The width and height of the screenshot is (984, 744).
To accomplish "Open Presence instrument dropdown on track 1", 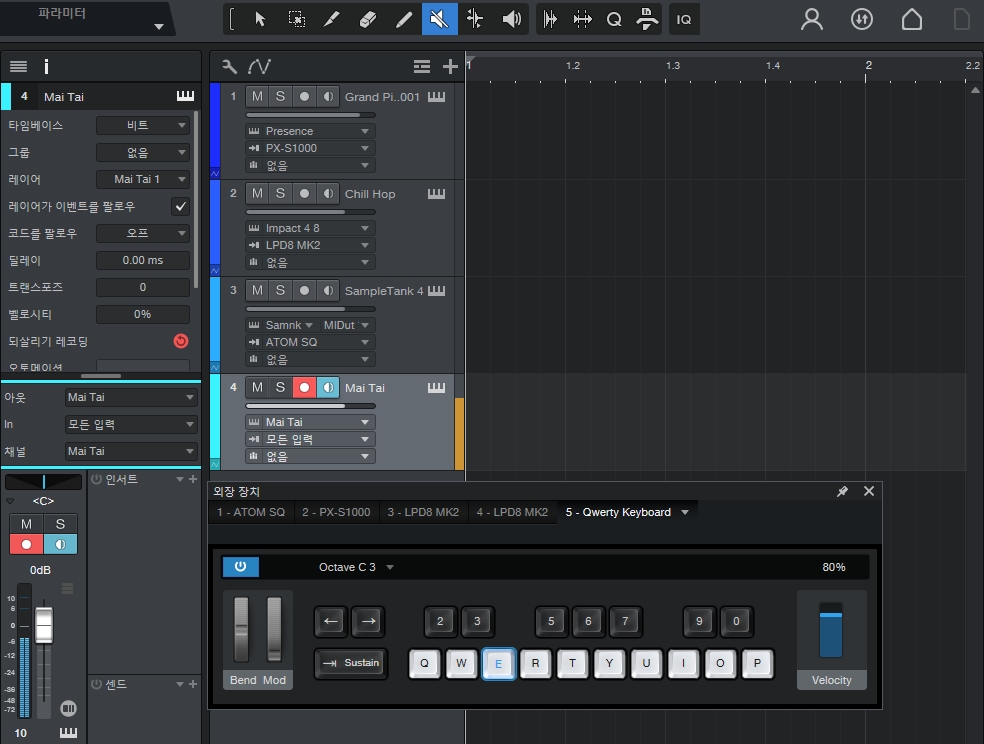I will pos(310,131).
